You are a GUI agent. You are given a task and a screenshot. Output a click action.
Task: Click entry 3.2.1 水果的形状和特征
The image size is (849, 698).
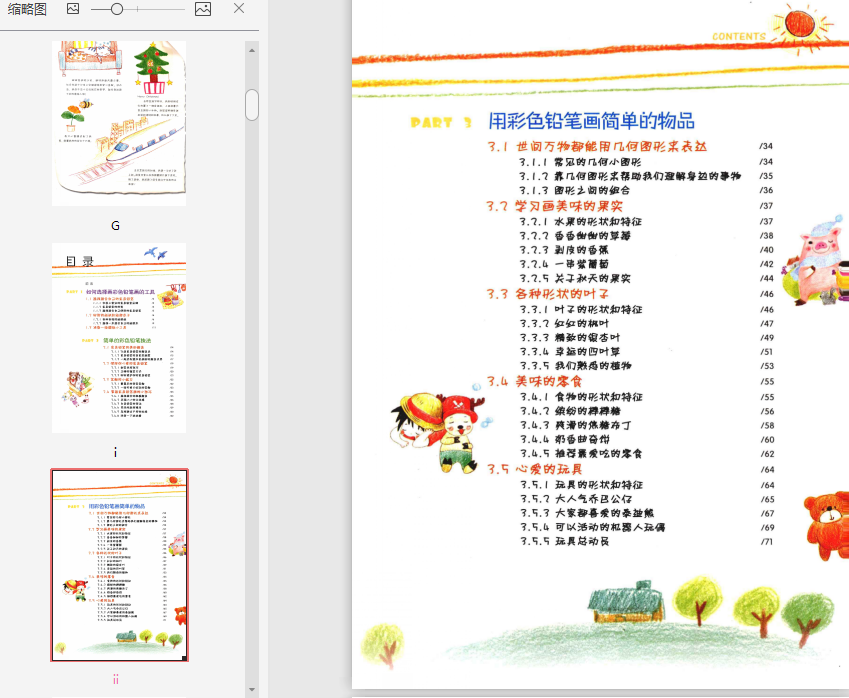580,221
